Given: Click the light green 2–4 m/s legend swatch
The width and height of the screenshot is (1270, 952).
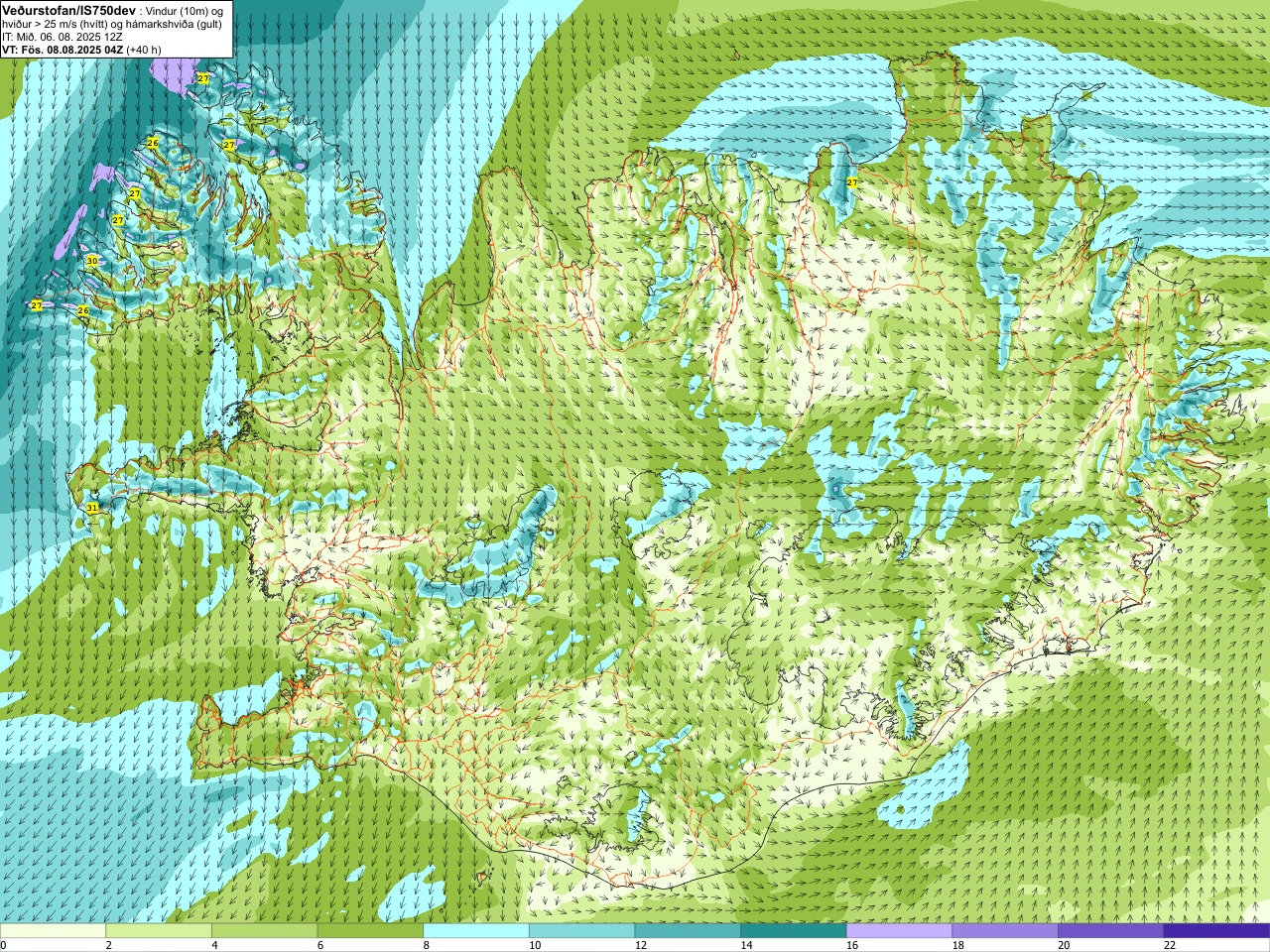Looking at the screenshot, I should click(x=159, y=931).
